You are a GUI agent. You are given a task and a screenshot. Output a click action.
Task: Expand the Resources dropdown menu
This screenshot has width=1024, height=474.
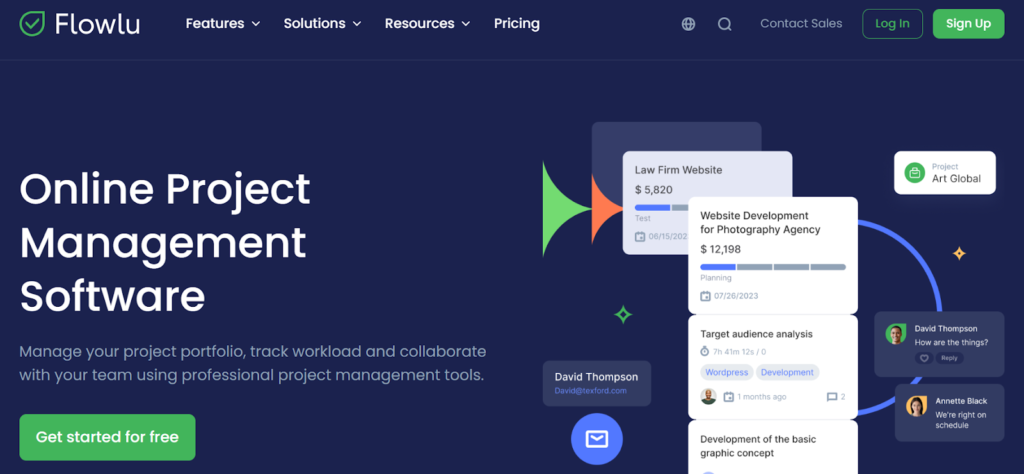pos(427,24)
